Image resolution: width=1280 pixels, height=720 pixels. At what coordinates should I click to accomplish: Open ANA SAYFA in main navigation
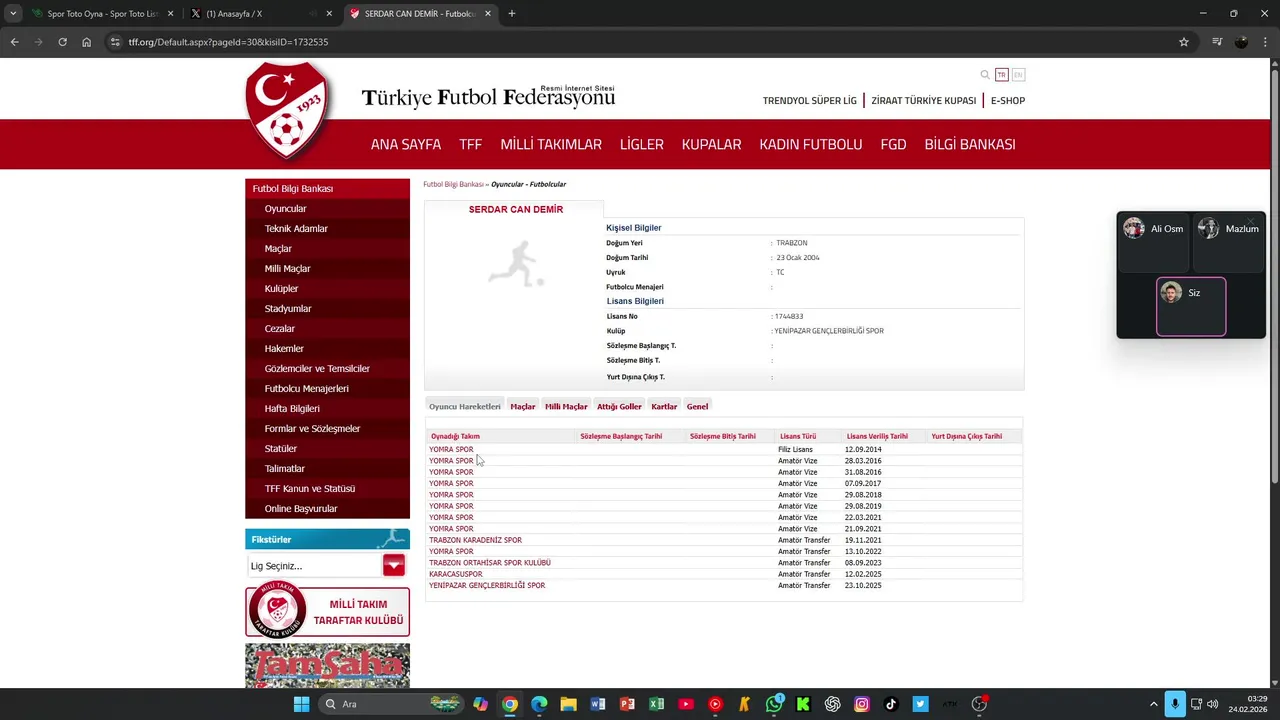(x=406, y=144)
